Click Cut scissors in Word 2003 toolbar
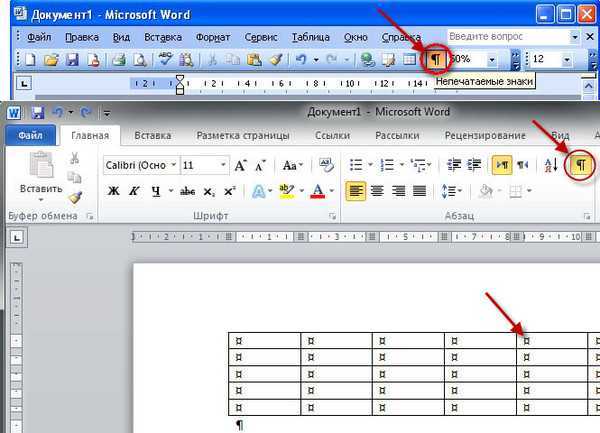 tap(212, 60)
